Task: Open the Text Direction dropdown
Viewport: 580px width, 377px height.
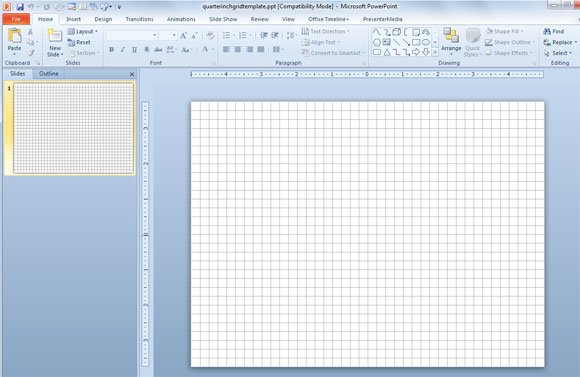Action: (326, 31)
